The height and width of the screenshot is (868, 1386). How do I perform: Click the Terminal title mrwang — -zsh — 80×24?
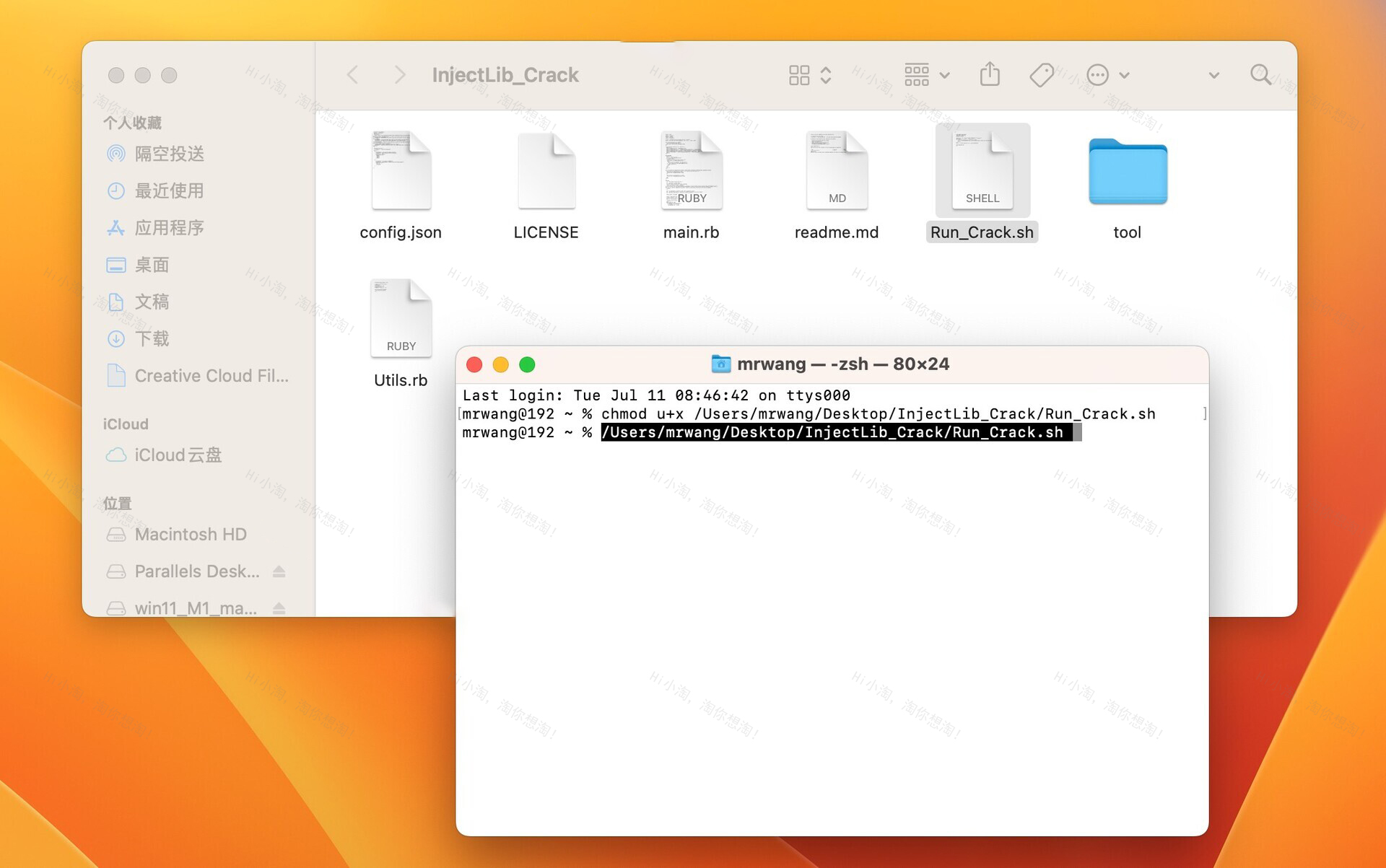click(843, 364)
